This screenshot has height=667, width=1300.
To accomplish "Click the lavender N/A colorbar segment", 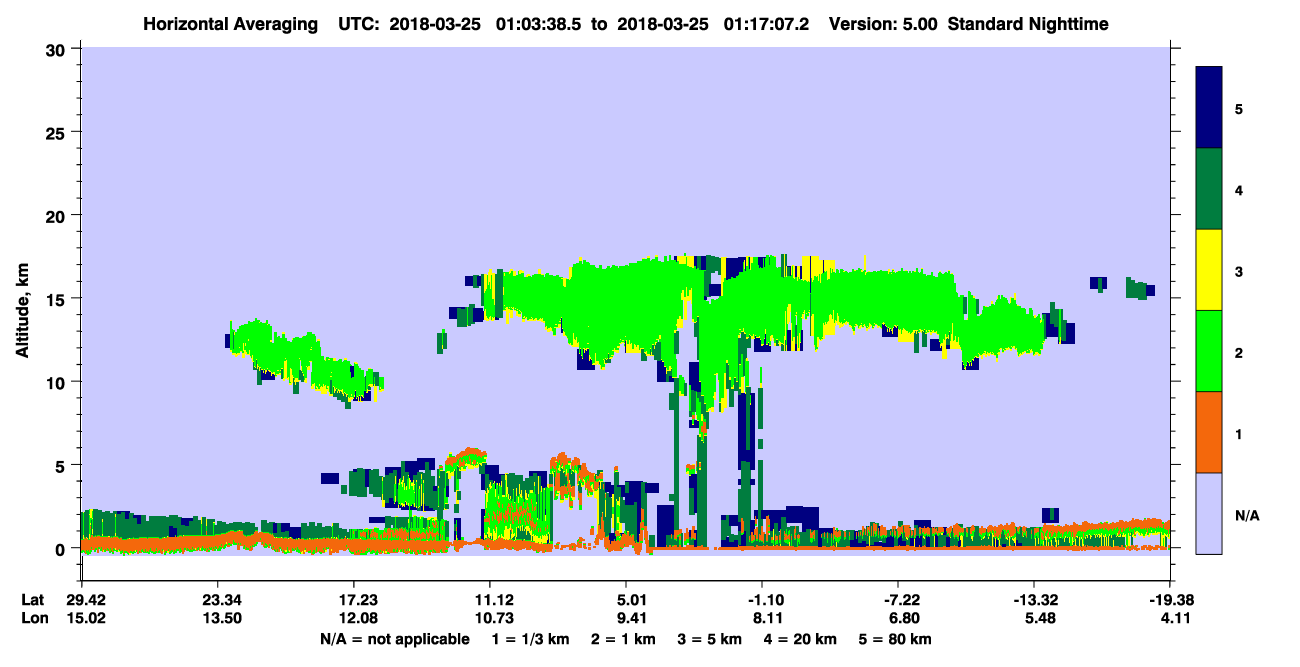I will pyautogui.click(x=1209, y=513).
